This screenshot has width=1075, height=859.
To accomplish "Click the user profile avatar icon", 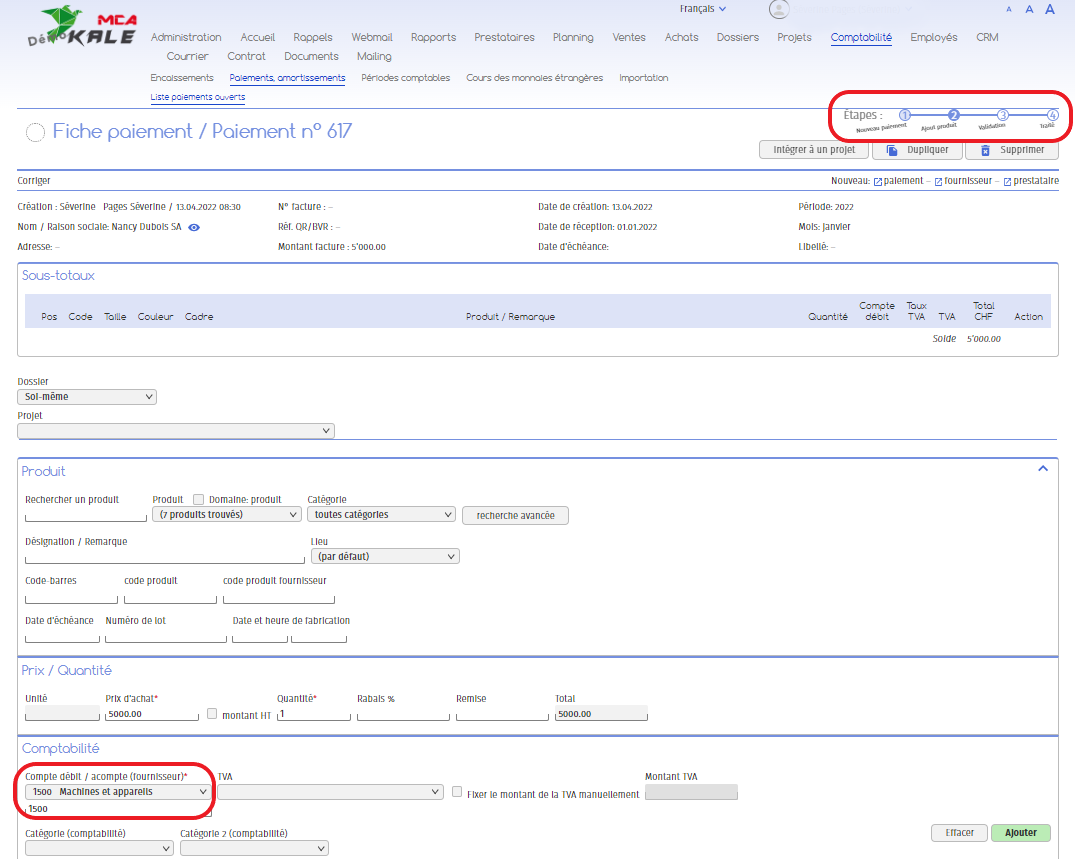I will (779, 10).
